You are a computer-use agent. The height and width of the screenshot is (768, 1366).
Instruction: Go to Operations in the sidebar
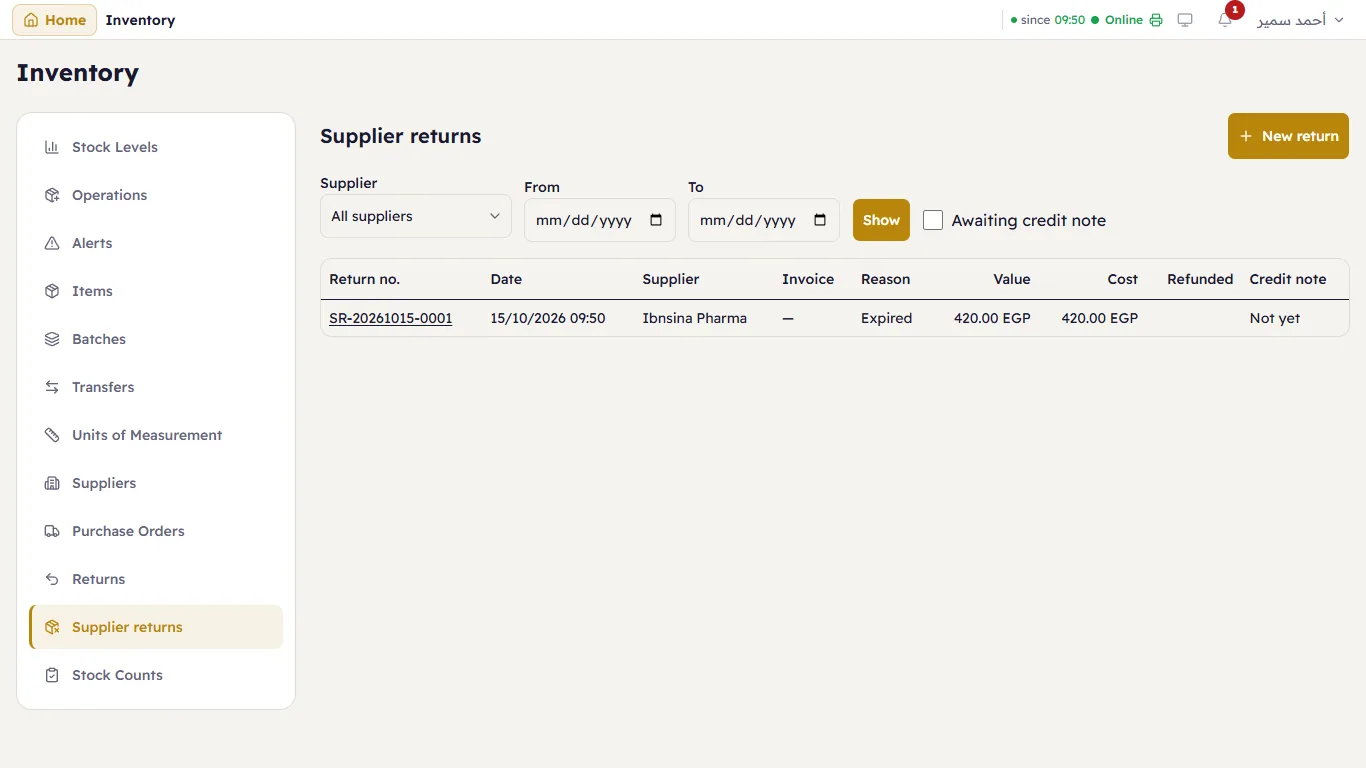tap(156, 195)
